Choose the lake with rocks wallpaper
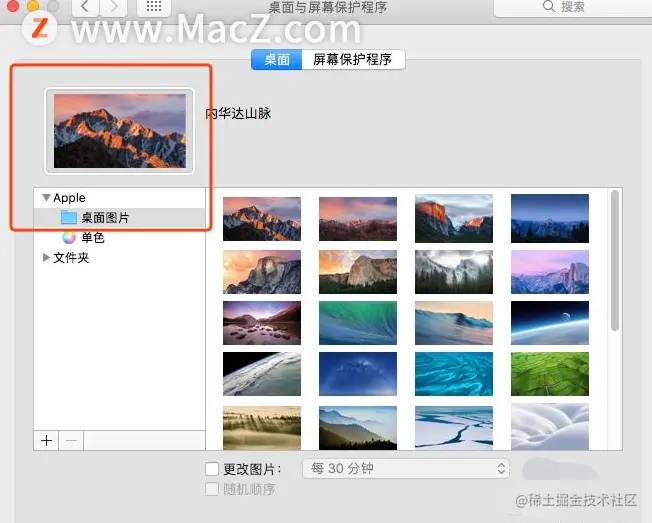 [262, 323]
